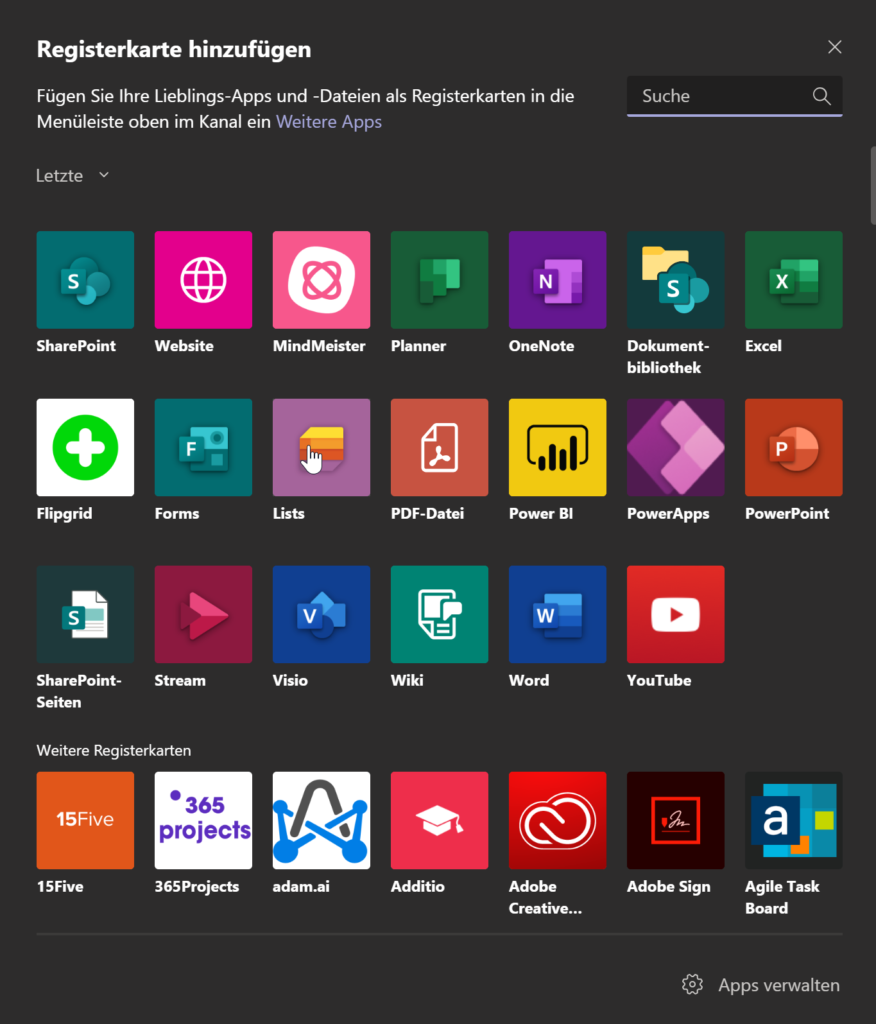Select the Word app icon
This screenshot has width=876, height=1024.
pyautogui.click(x=557, y=615)
